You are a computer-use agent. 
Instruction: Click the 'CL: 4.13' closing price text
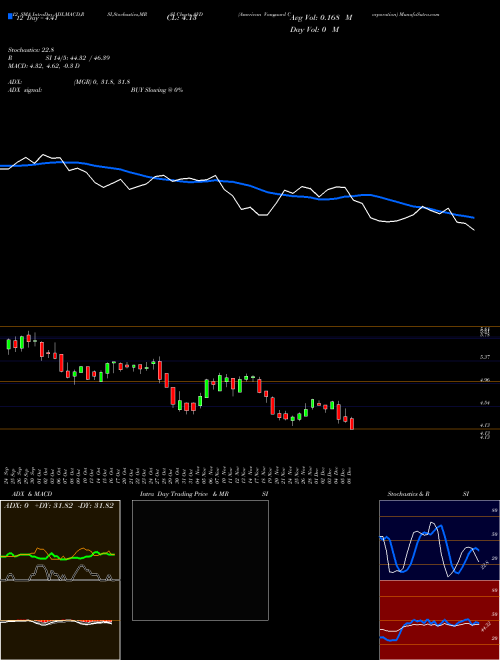pos(181,18)
